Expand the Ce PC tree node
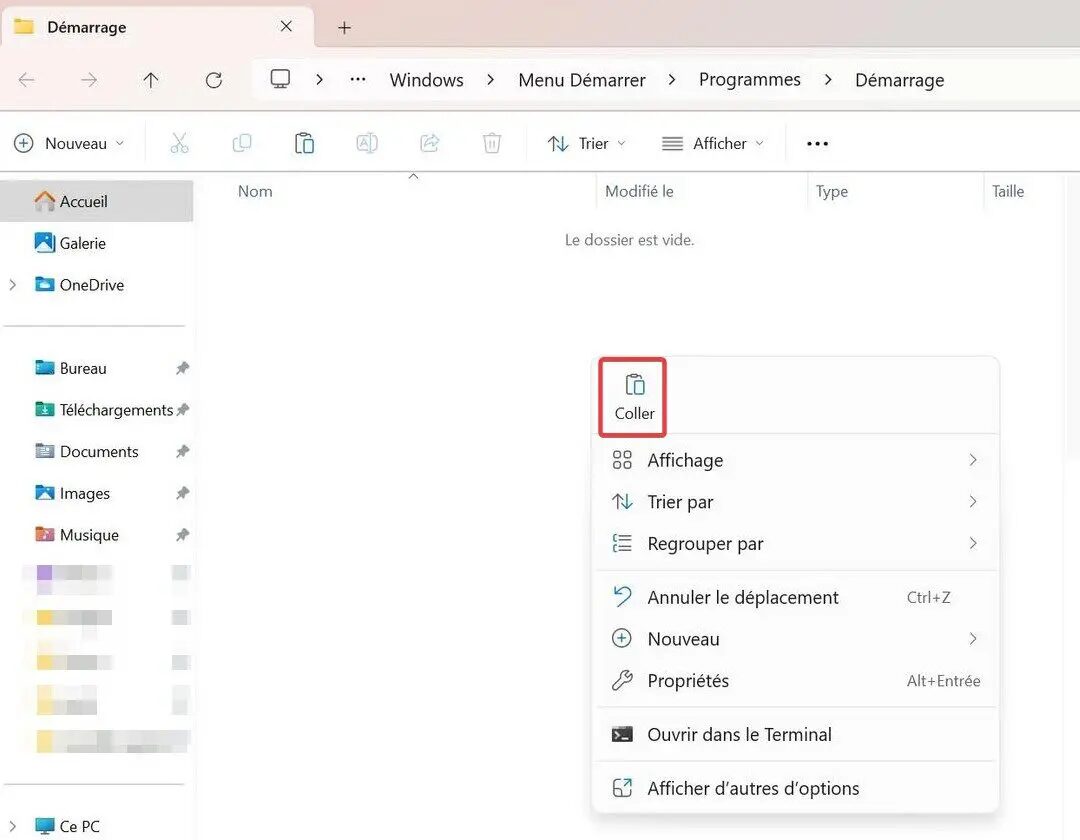Viewport: 1080px width, 840px height. pos(12,826)
